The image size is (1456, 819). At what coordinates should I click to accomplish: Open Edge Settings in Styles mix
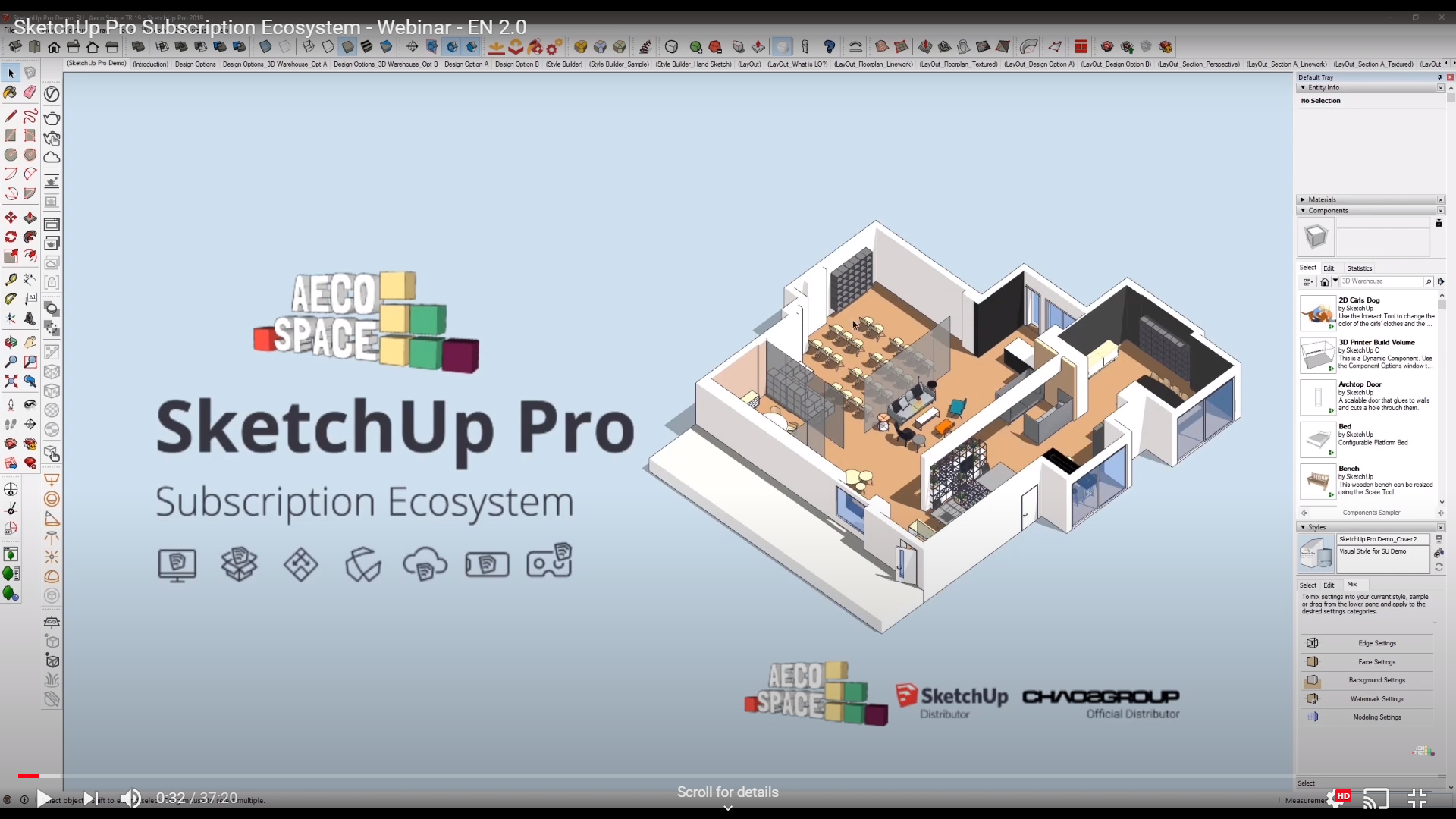coord(1367,643)
